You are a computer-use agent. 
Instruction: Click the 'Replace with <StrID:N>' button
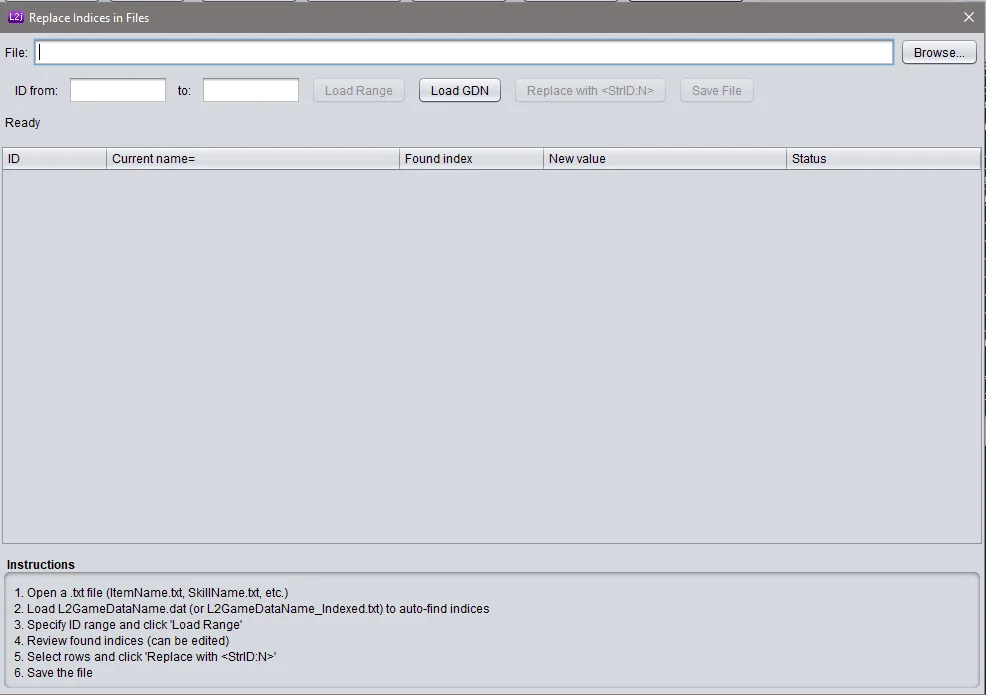(590, 90)
